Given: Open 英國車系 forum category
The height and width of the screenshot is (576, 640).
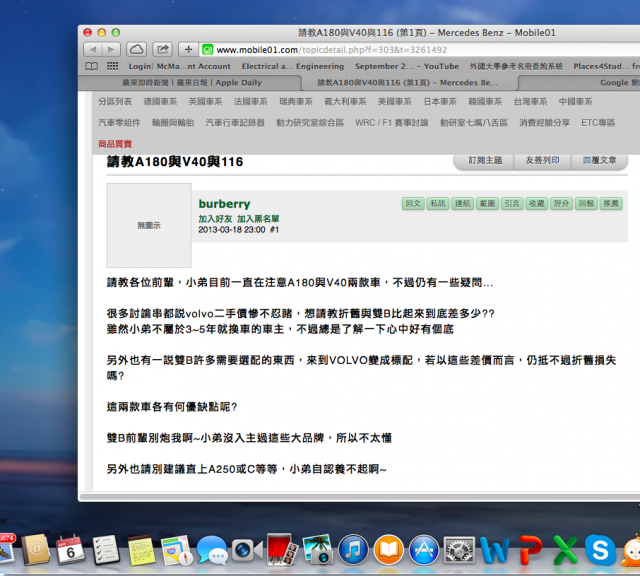Looking at the screenshot, I should 205,102.
